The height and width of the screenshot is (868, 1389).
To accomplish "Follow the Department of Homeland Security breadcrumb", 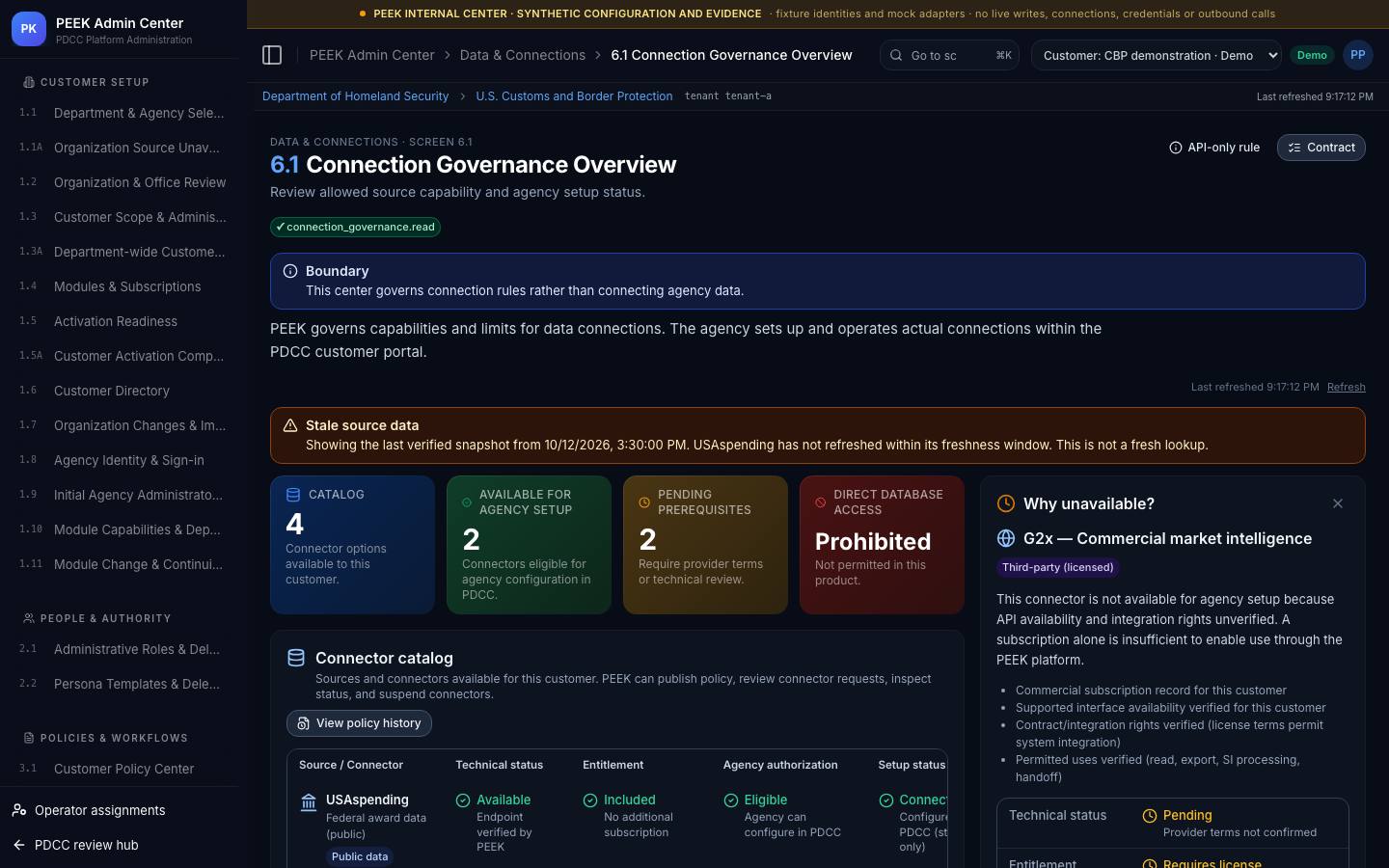I will point(355,96).
